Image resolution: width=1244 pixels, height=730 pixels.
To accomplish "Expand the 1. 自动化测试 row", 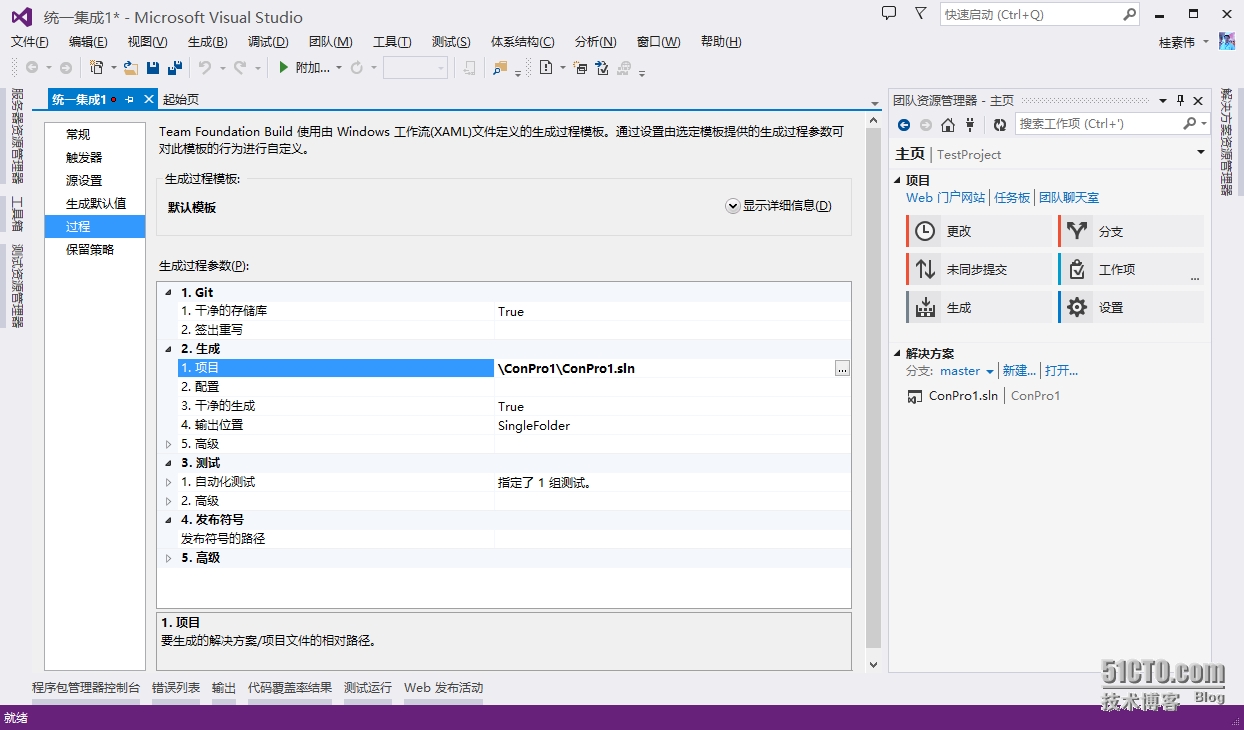I will [x=169, y=482].
